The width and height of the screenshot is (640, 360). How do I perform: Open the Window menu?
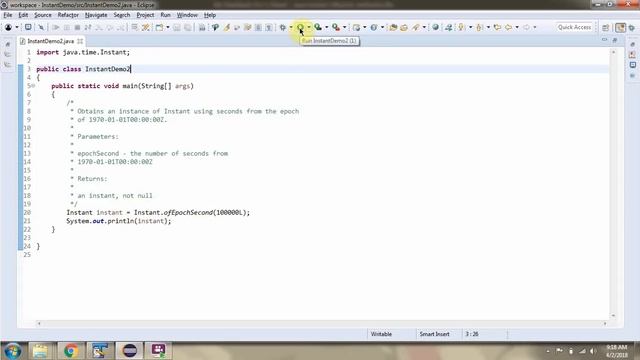click(x=187, y=15)
